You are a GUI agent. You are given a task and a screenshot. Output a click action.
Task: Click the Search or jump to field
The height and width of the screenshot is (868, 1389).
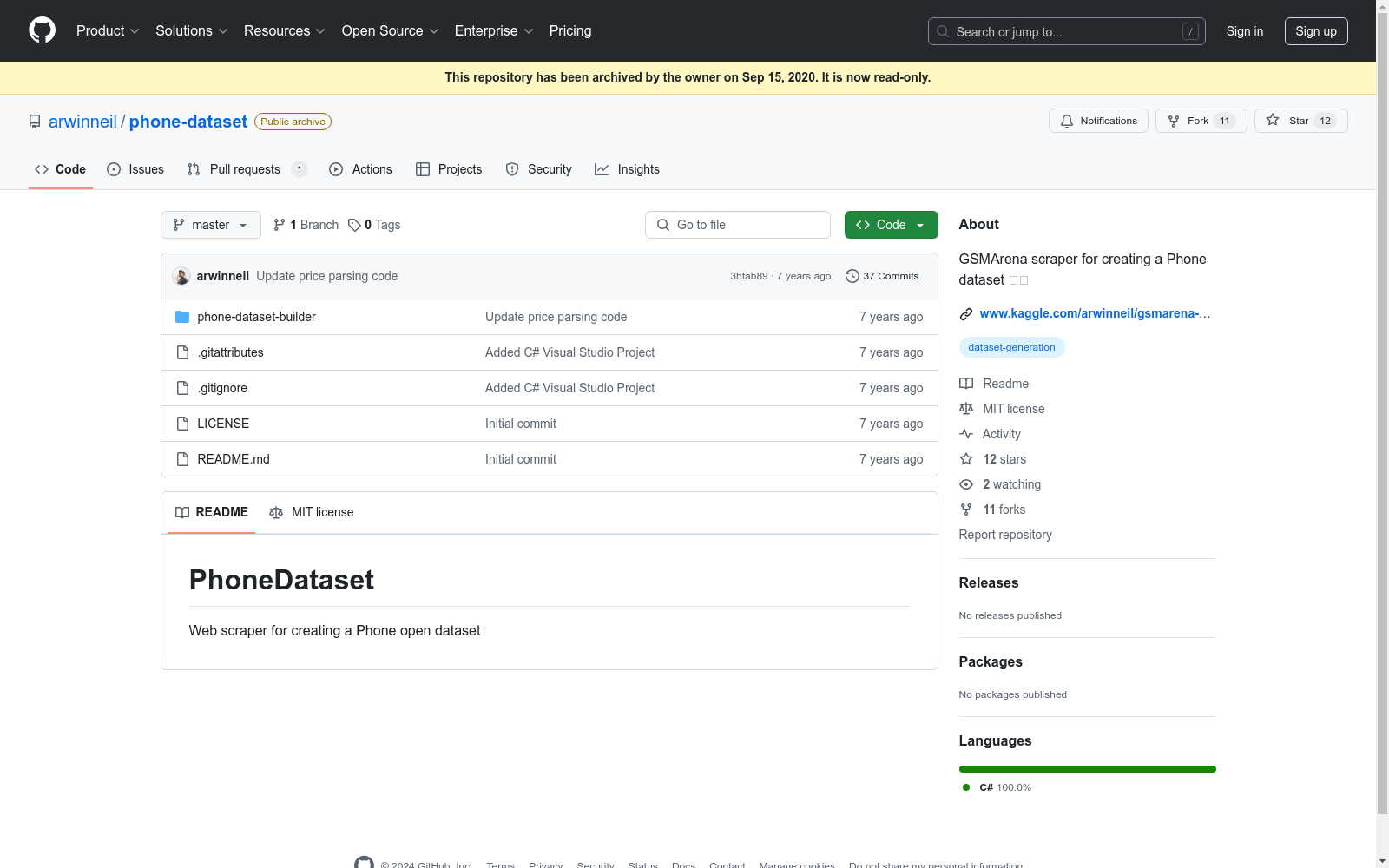pos(1067,31)
